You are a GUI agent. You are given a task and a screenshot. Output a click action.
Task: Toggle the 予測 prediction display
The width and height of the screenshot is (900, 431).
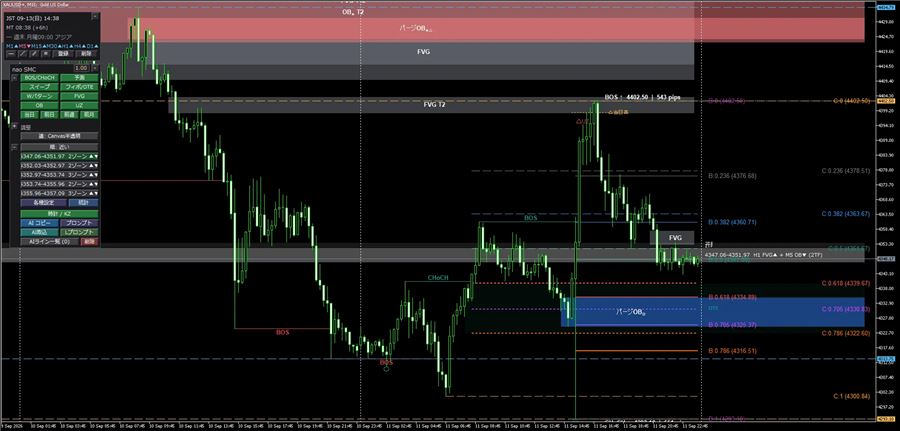point(79,78)
